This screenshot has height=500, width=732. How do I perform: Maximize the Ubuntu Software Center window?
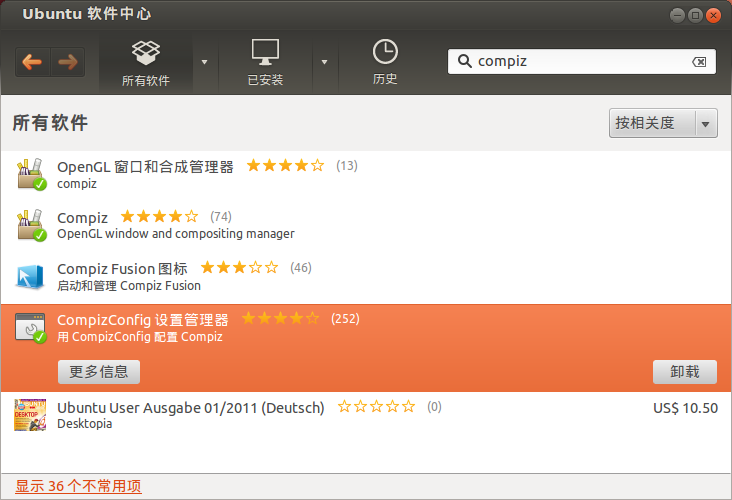(x=695, y=15)
